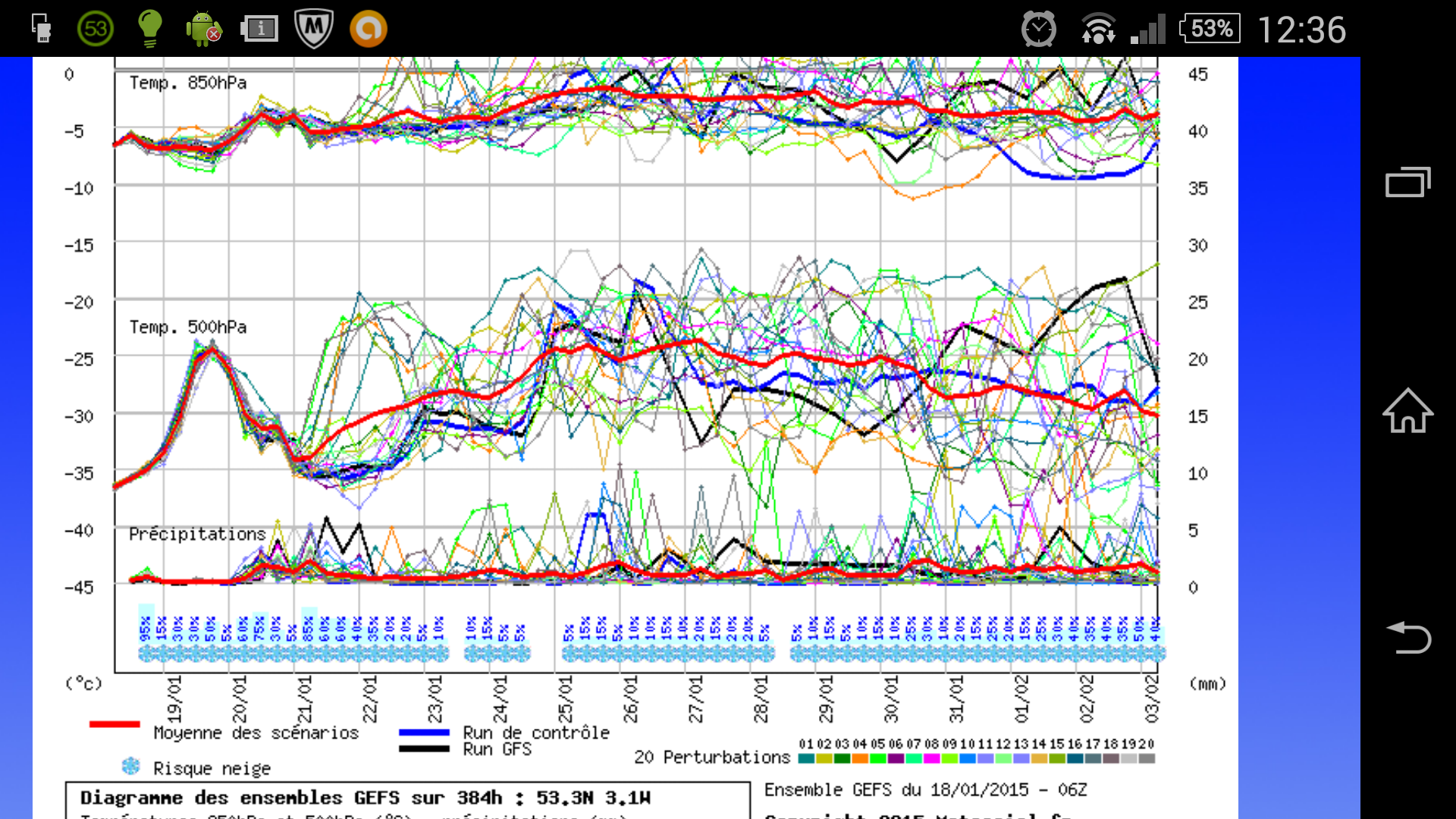The width and height of the screenshot is (1456, 819).
Task: Tap the status bar clock showing 12:36
Action: tap(1301, 30)
